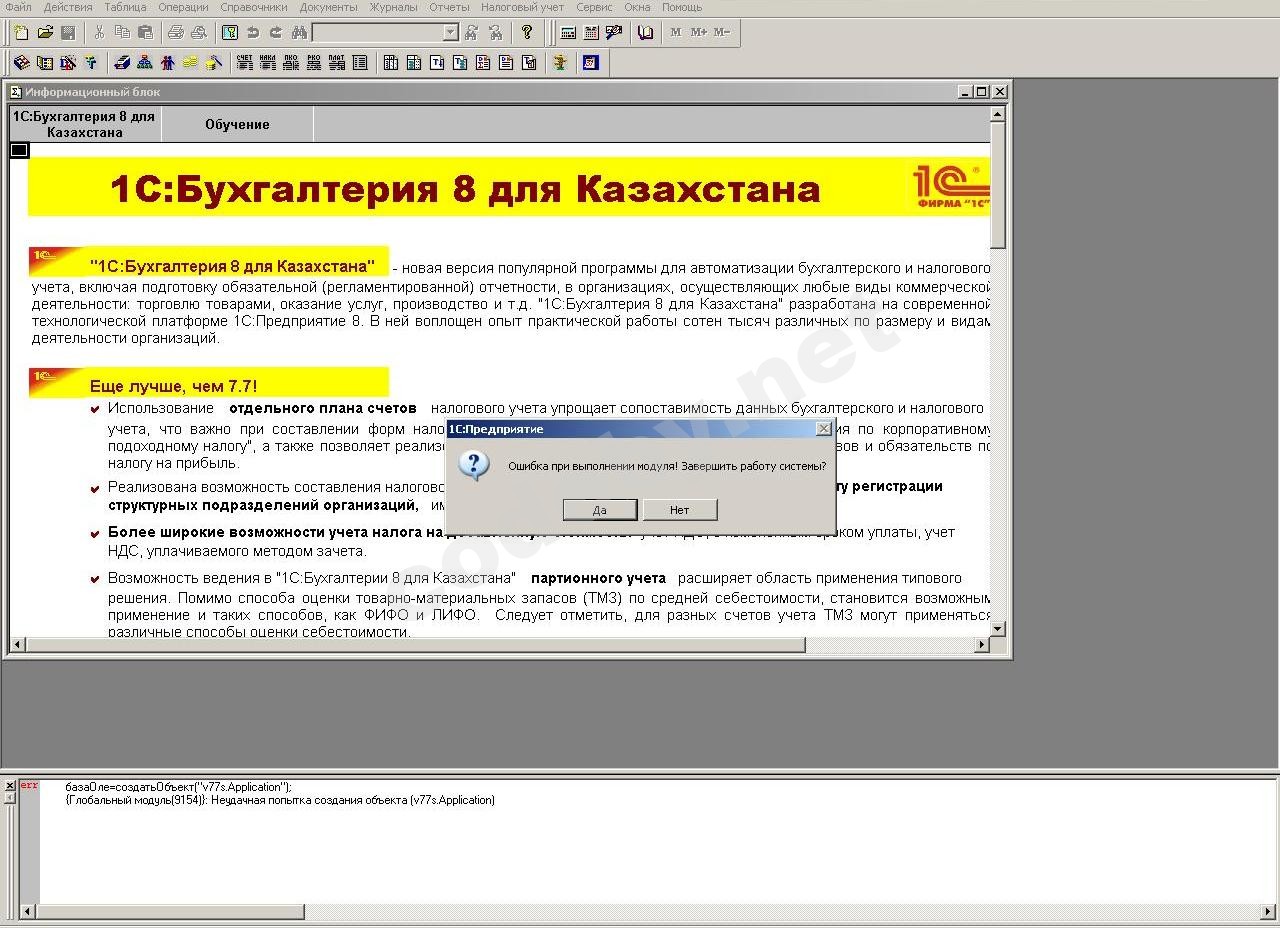Click the organization chart icon
This screenshot has height=928, width=1280.
145,62
